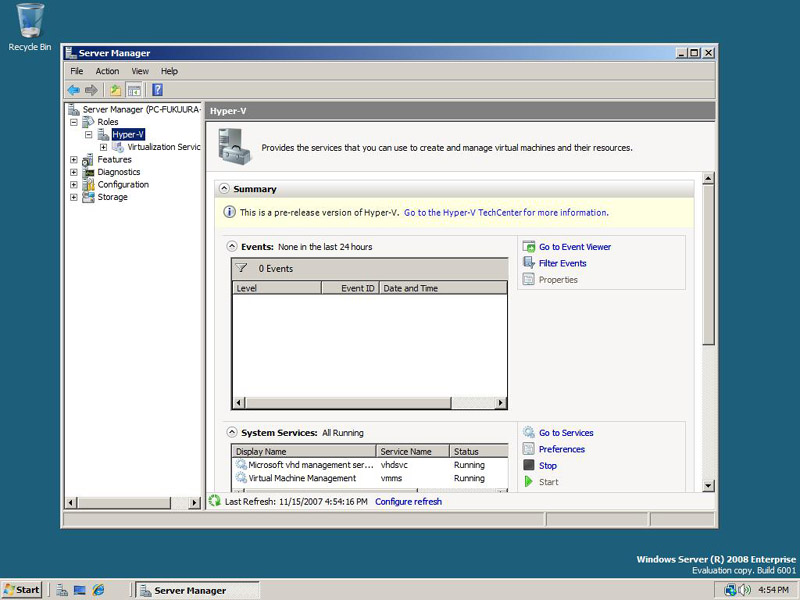The image size is (800, 600).
Task: Select the Roles node in the tree
Action: 108,122
